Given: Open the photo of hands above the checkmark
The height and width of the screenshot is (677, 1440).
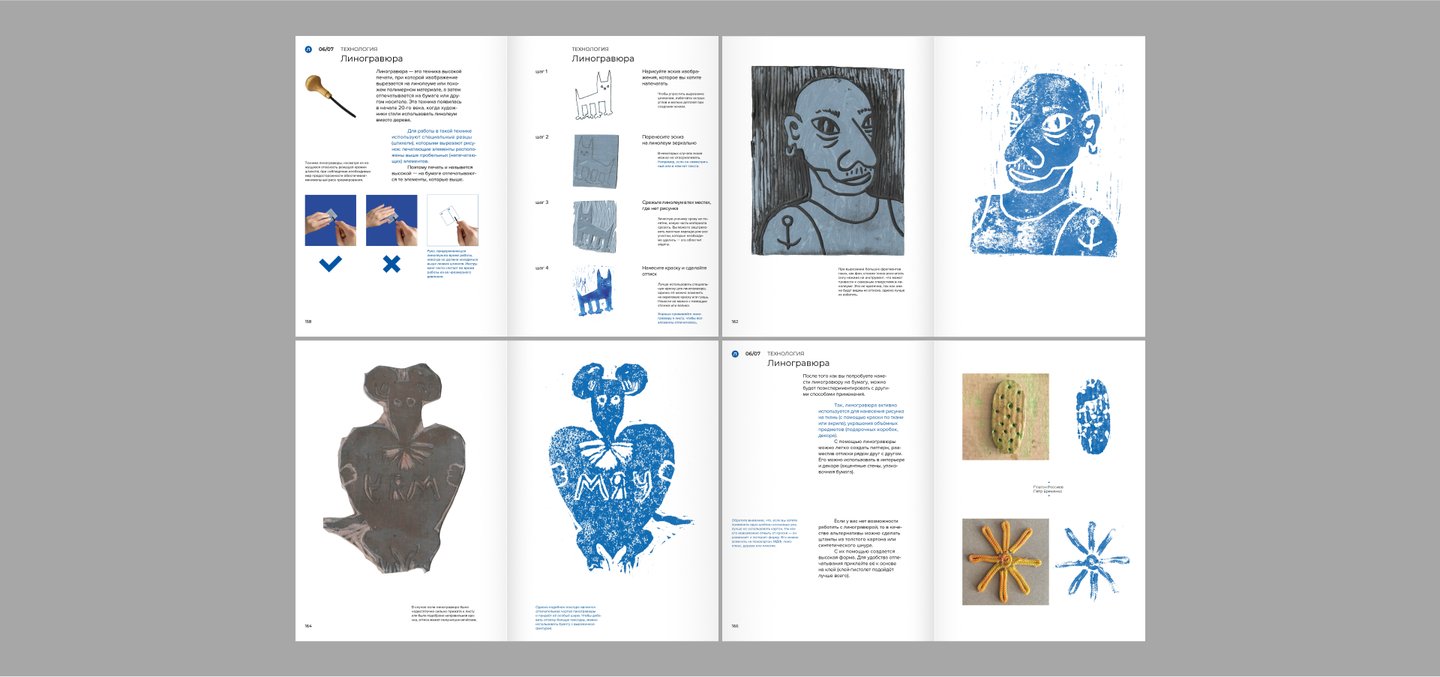Looking at the screenshot, I should [x=330, y=220].
